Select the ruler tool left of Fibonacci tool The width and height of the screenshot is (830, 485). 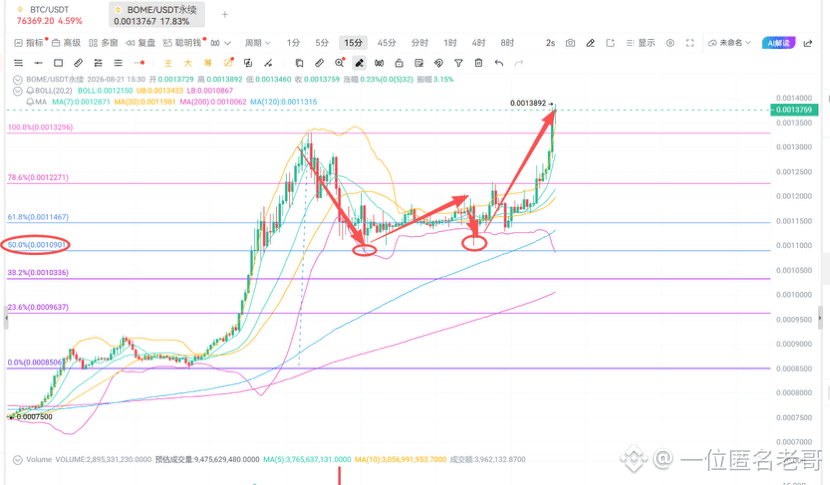tap(78, 63)
